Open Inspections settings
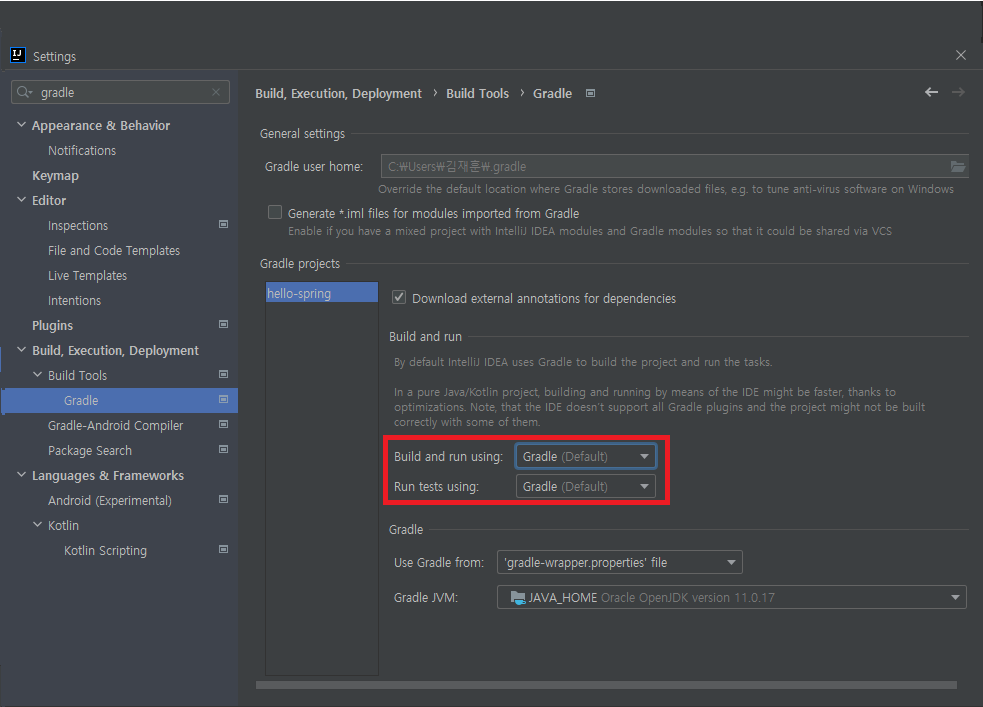This screenshot has height=707, width=983. point(78,226)
